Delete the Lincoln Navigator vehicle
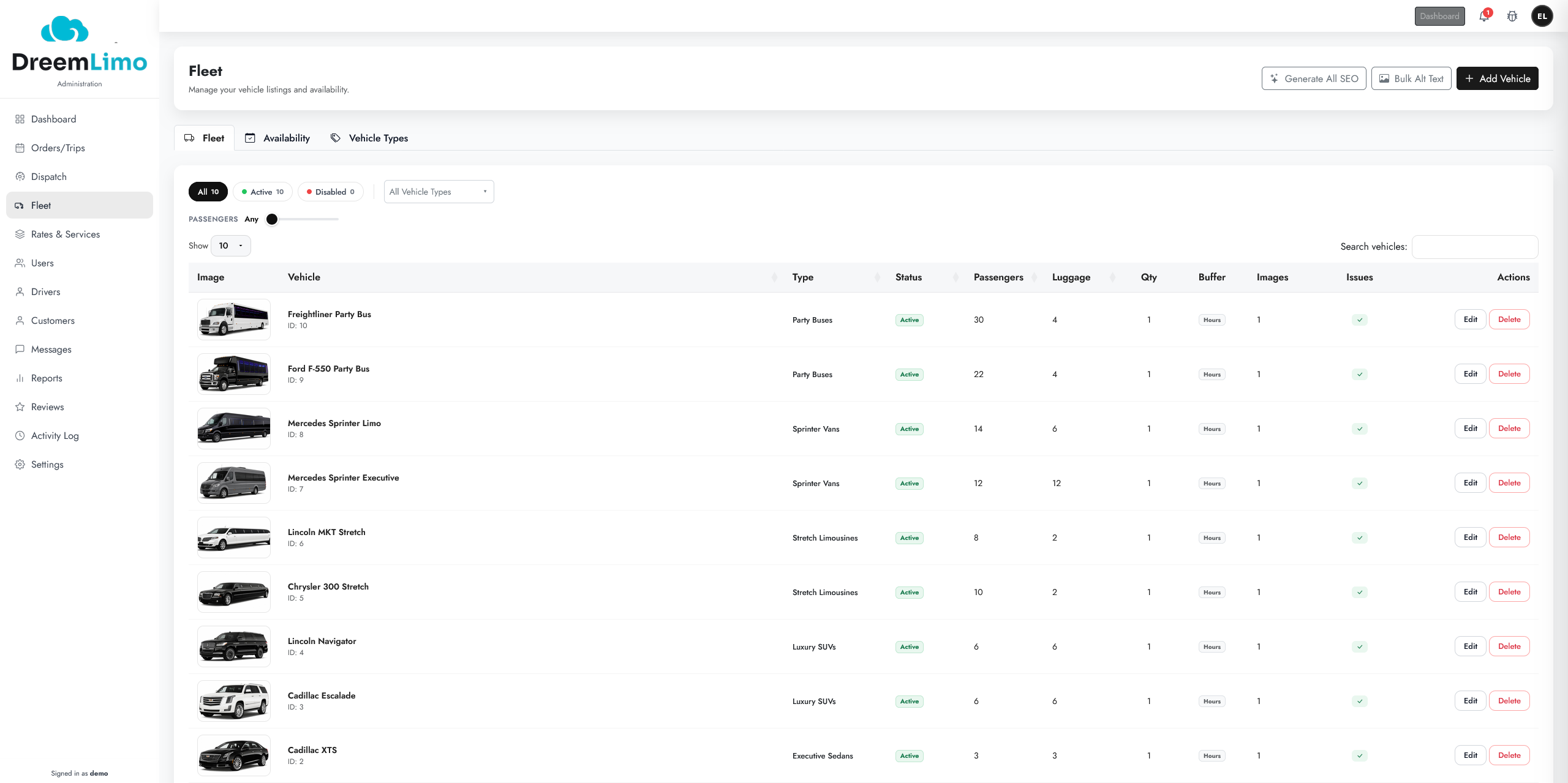 tap(1509, 646)
